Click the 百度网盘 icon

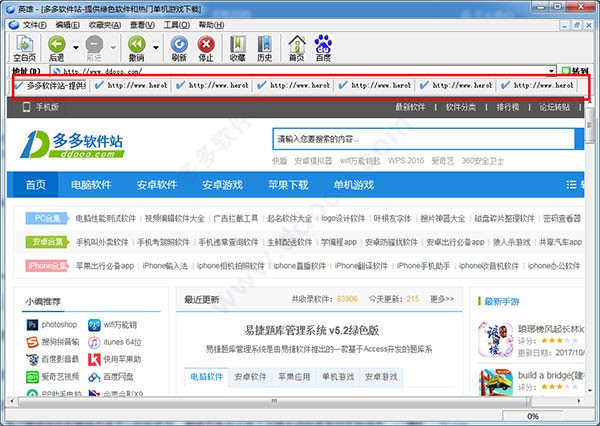point(94,377)
